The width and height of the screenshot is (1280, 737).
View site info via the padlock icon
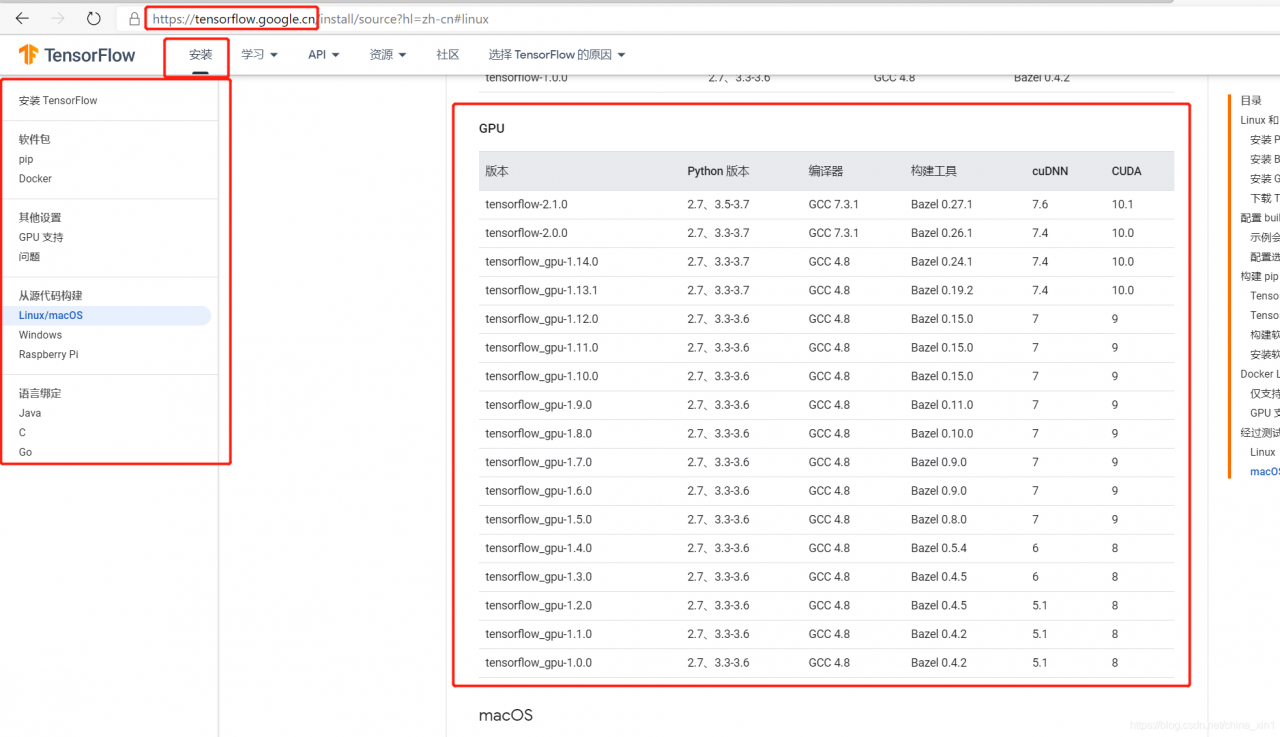[134, 19]
